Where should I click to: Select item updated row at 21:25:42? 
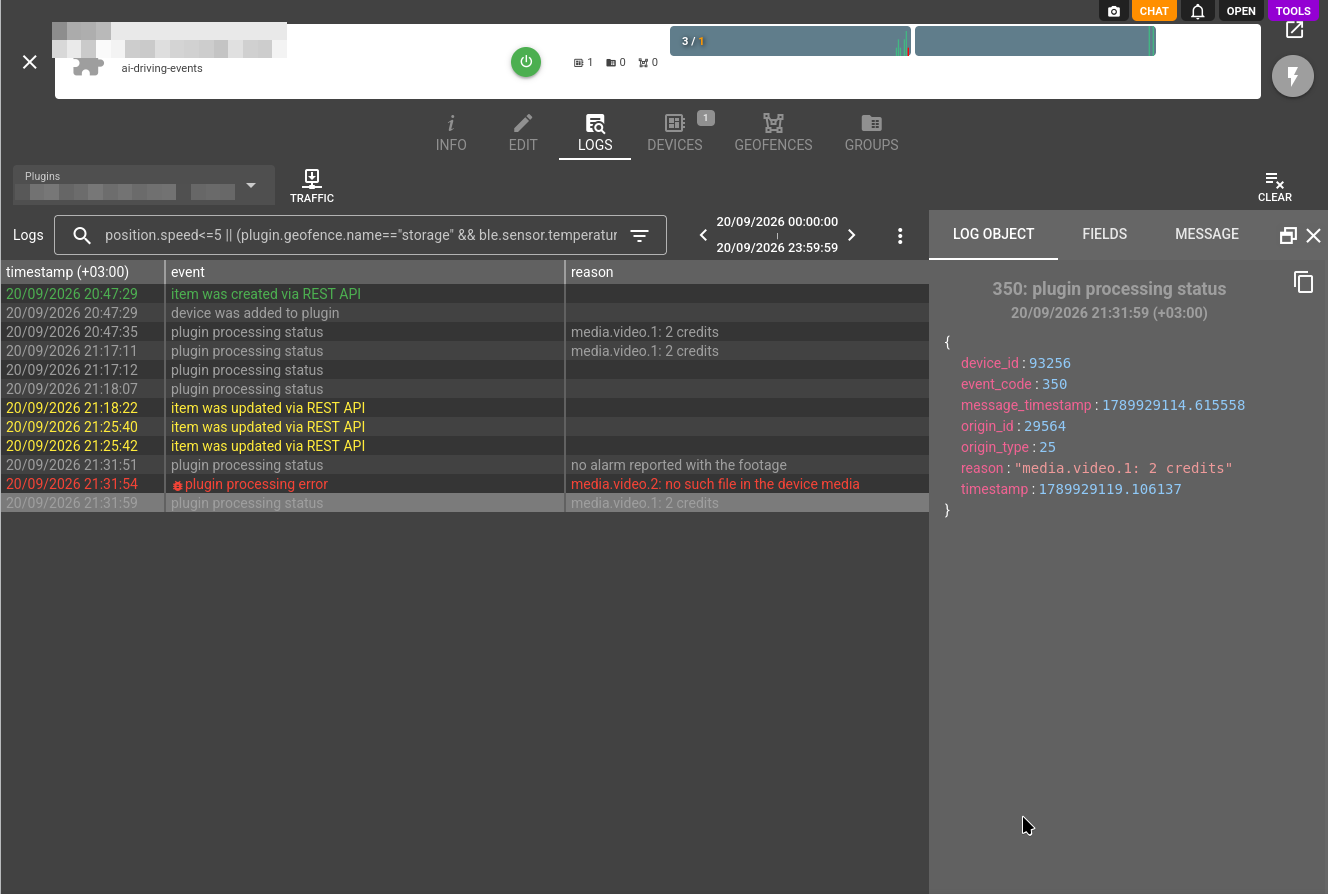(465, 446)
